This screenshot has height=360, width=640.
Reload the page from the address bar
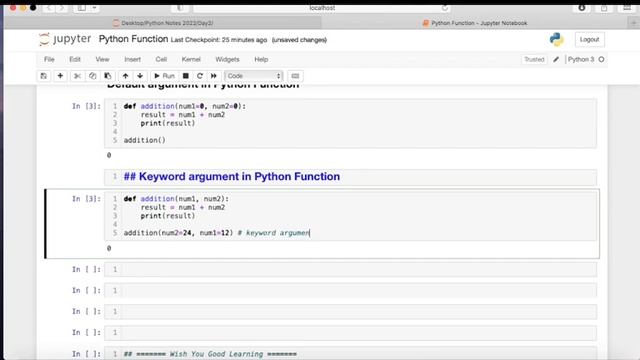click(444, 8)
